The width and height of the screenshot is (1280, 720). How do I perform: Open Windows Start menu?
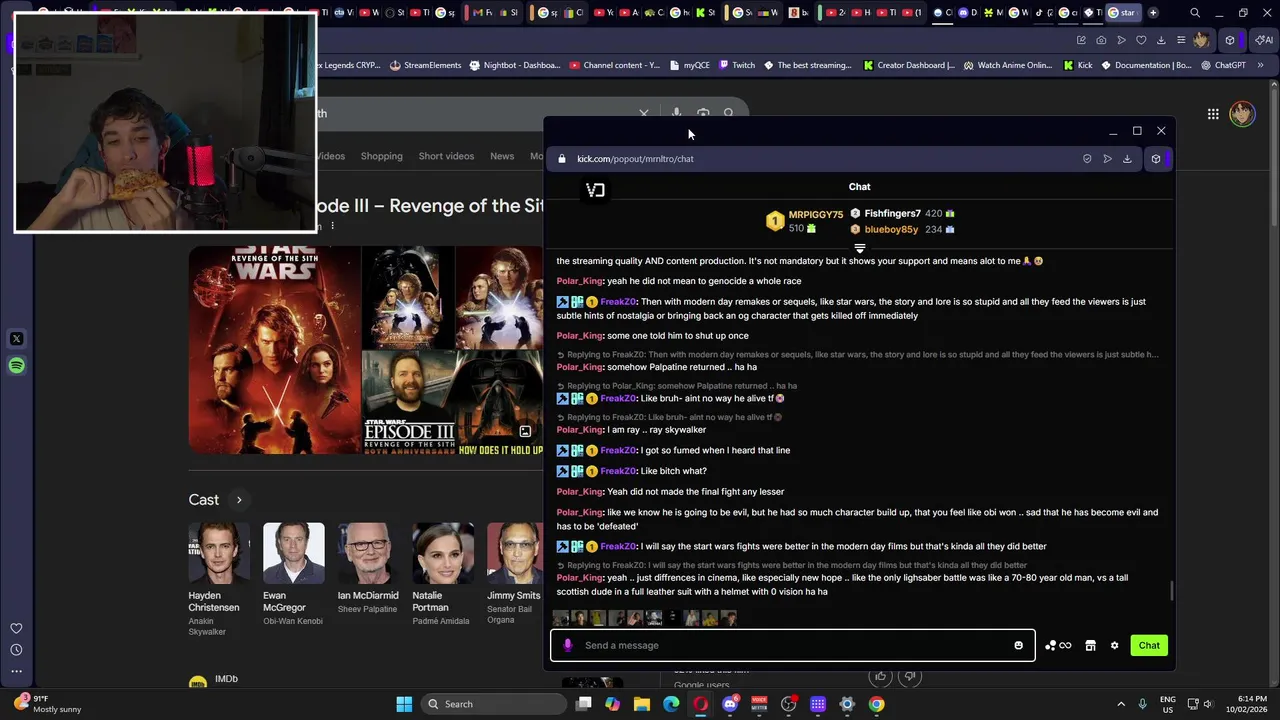tap(404, 704)
